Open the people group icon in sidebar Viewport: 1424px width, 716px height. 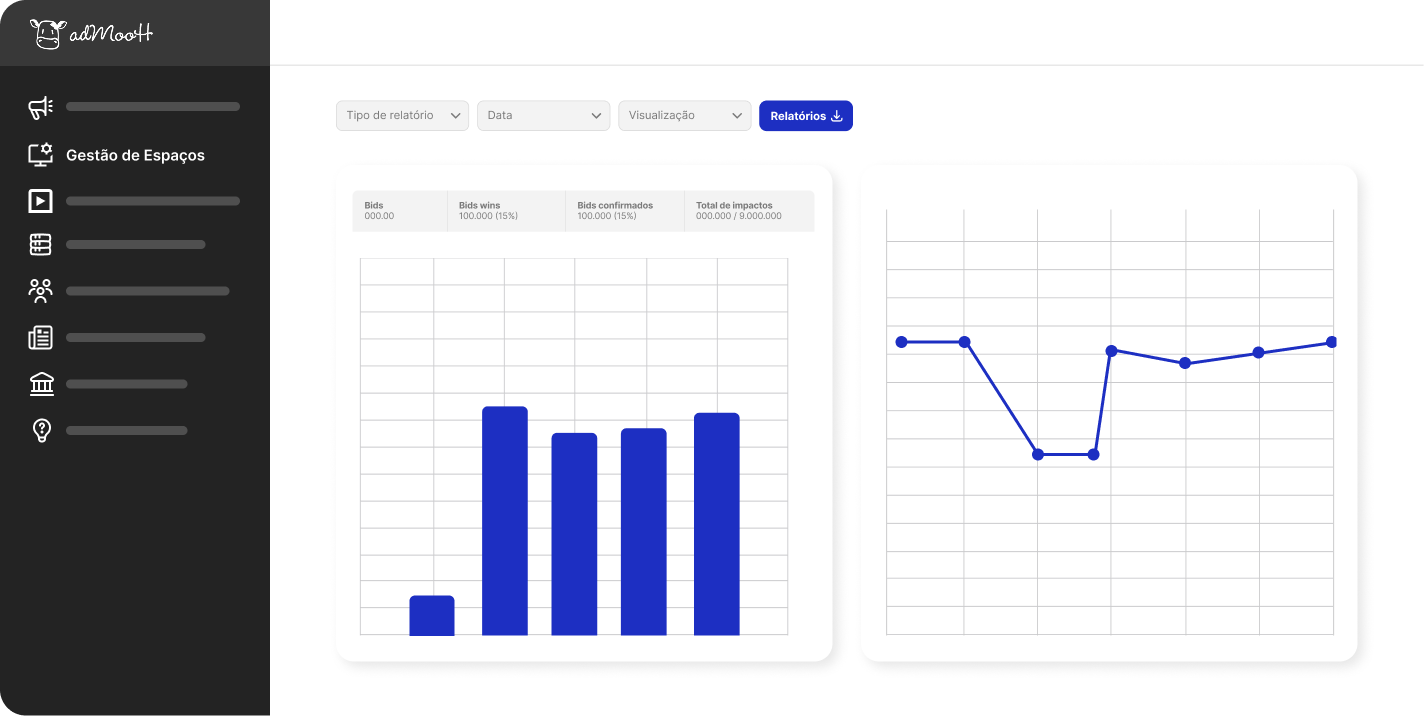41,291
